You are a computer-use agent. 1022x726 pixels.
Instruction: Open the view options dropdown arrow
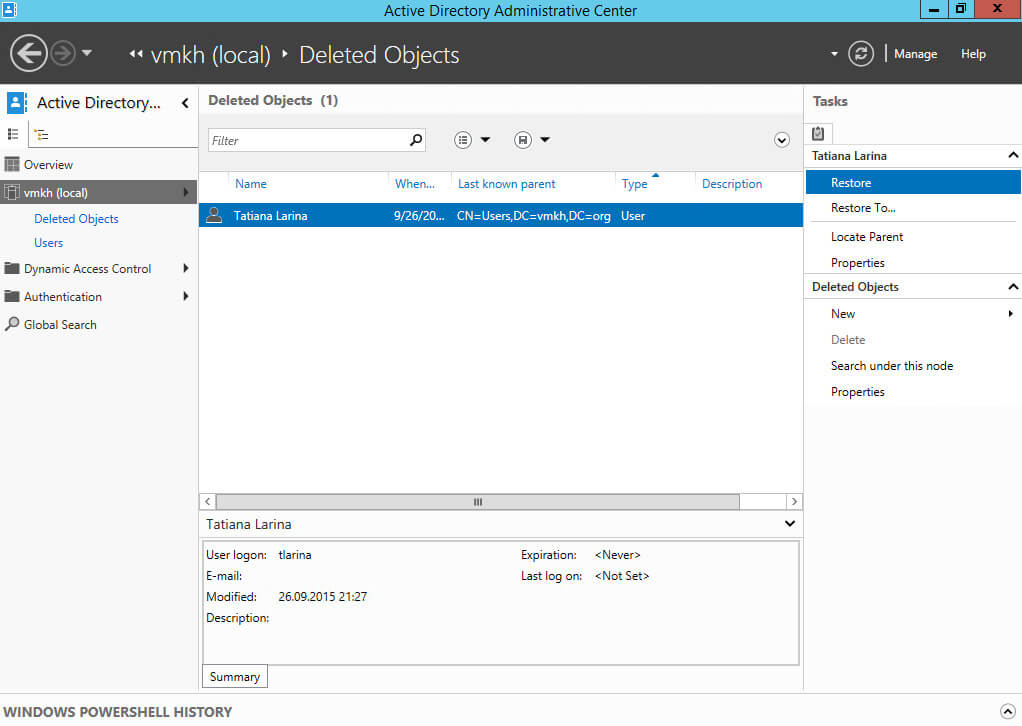485,139
